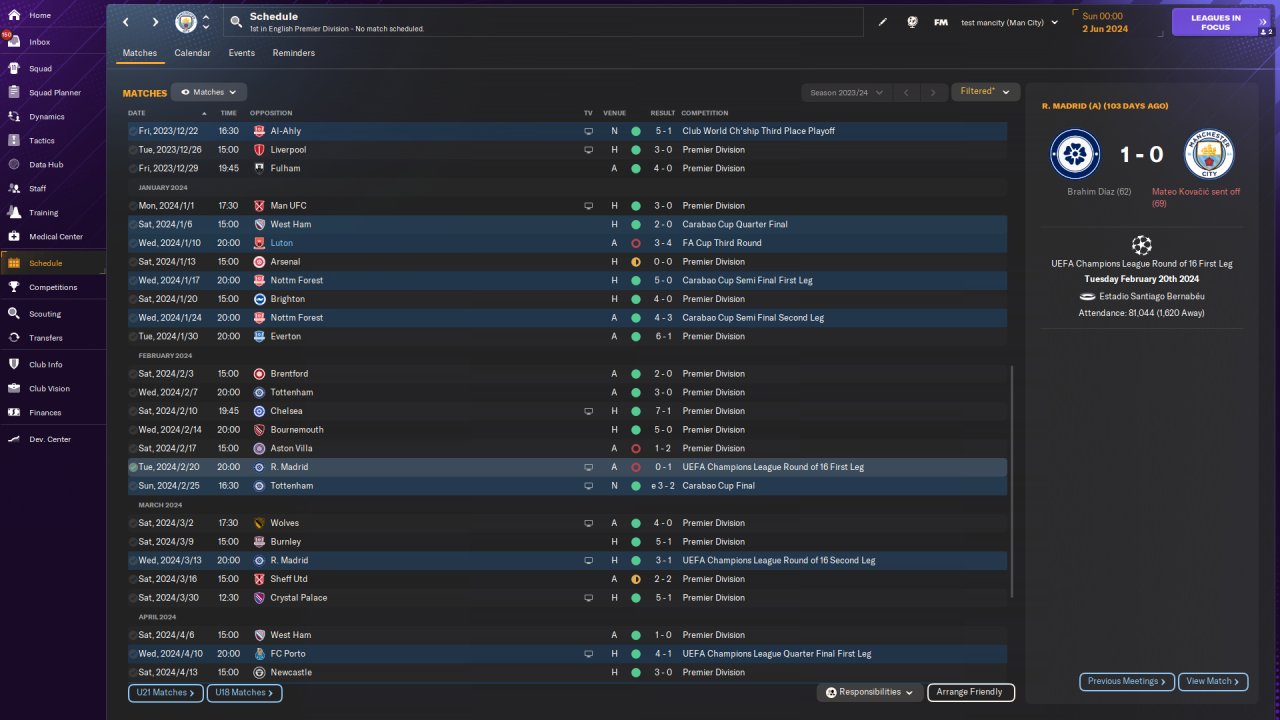Switch to the Reminders tab
The height and width of the screenshot is (720, 1280).
click(x=294, y=53)
